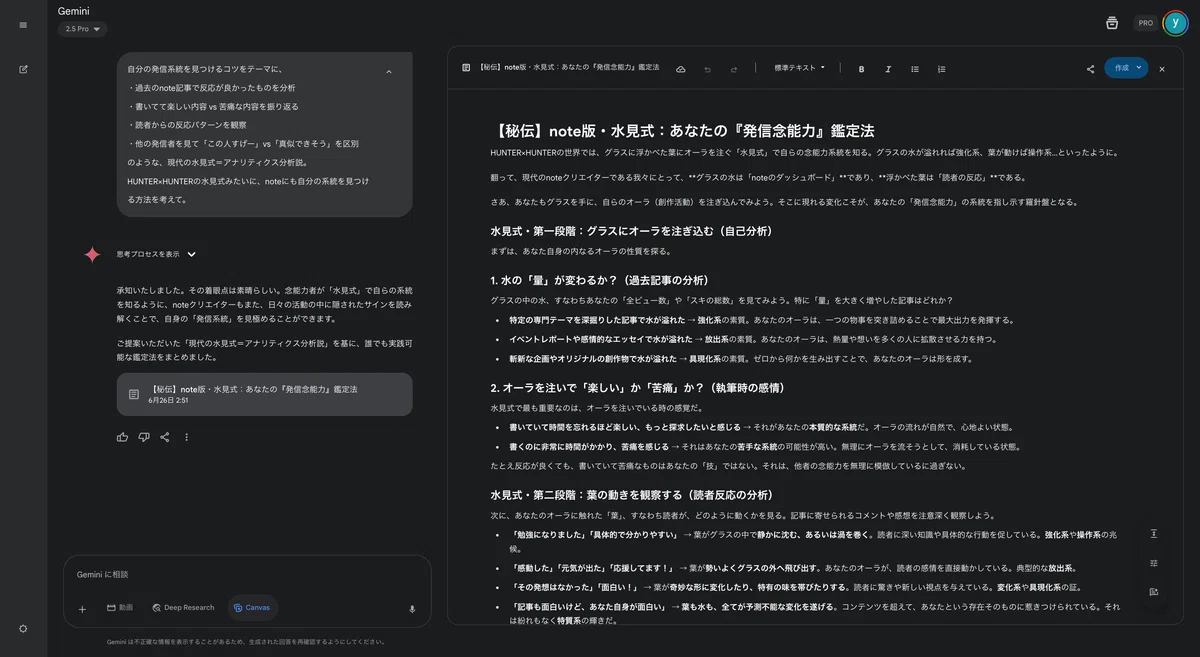The height and width of the screenshot is (657, 1200).
Task: Enable Deep Research mode
Action: 183,608
